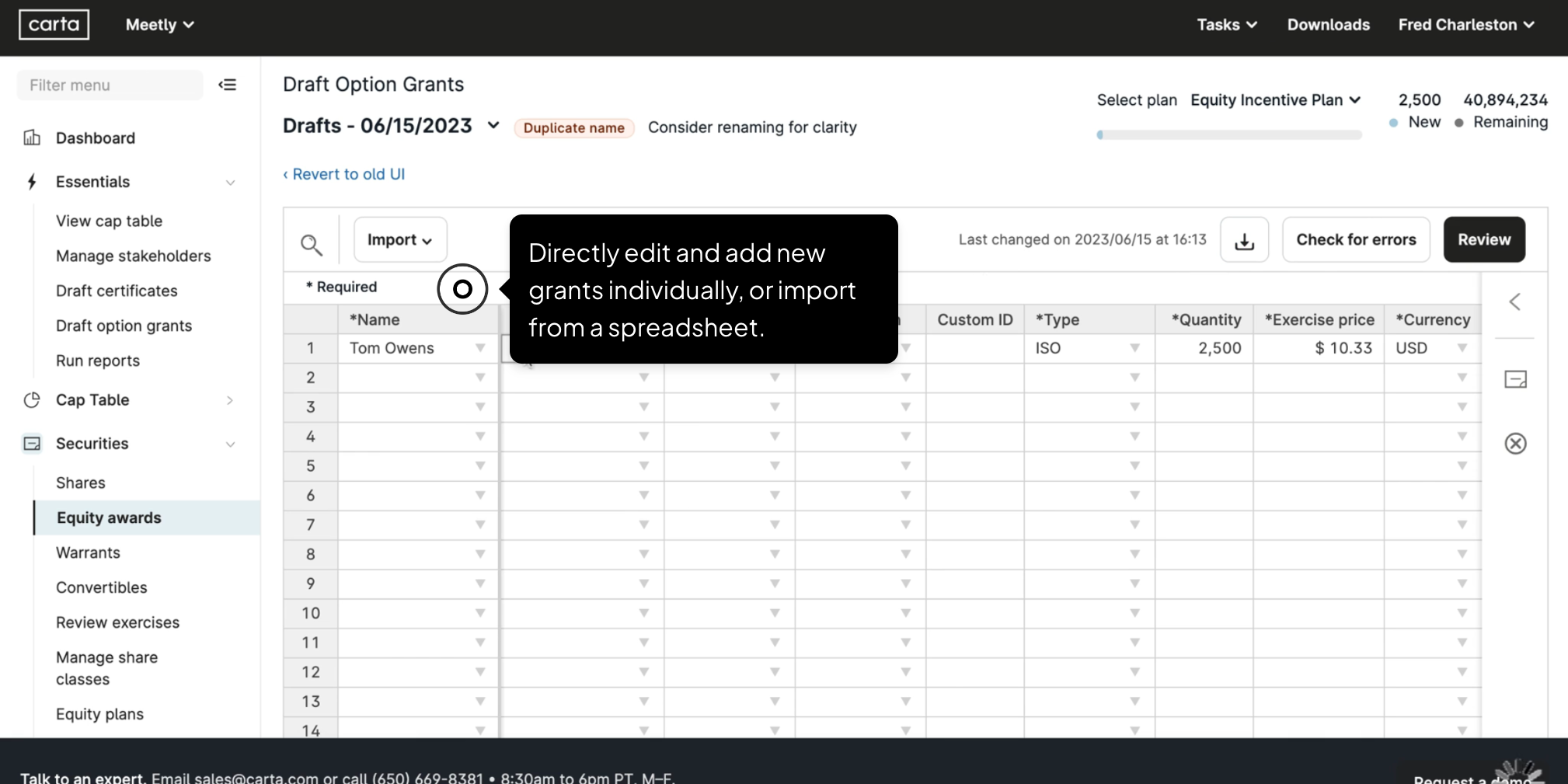Go to Dashboard
1568x784 pixels.
point(96,138)
